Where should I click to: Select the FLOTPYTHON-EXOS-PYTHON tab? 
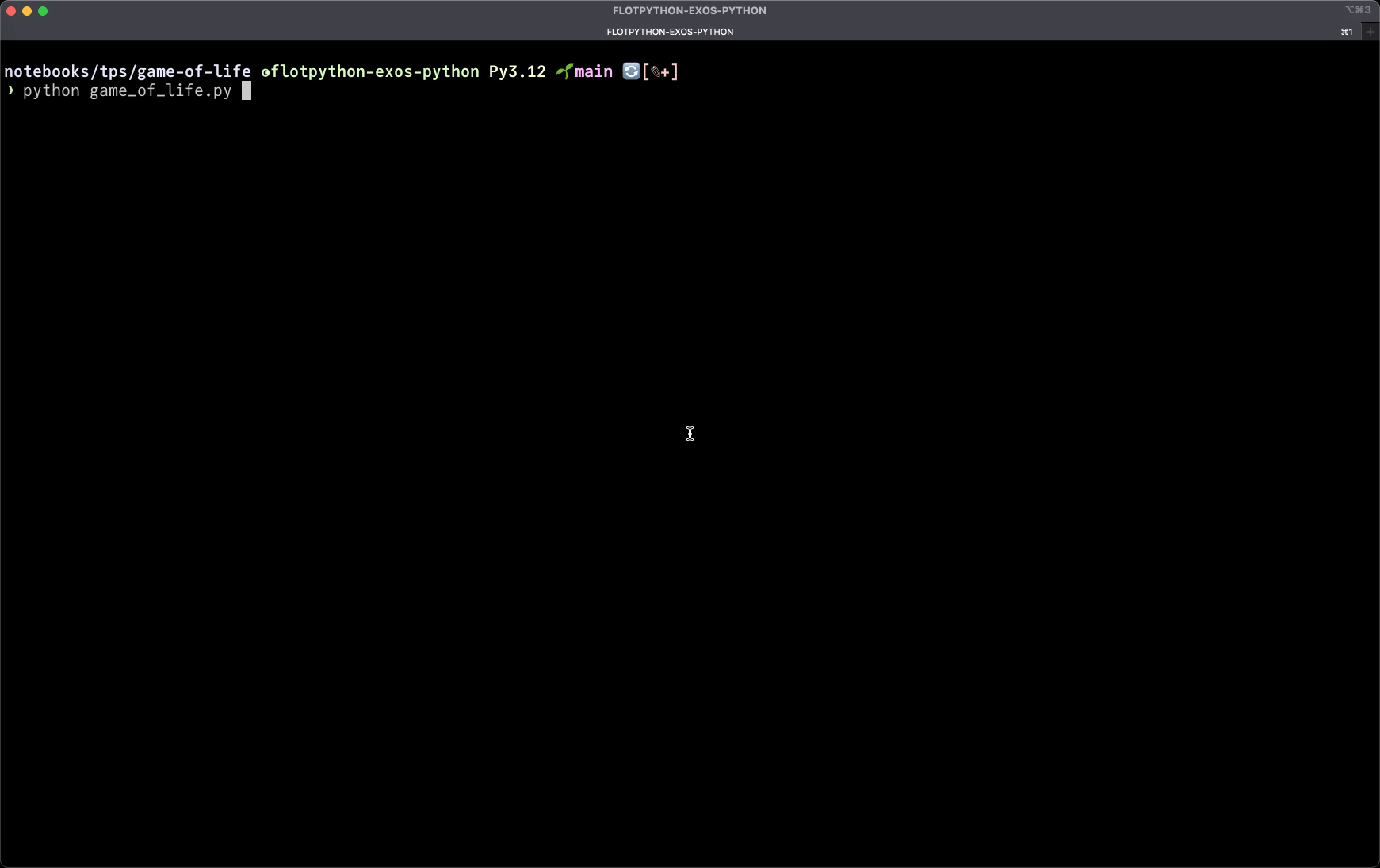[x=670, y=32]
